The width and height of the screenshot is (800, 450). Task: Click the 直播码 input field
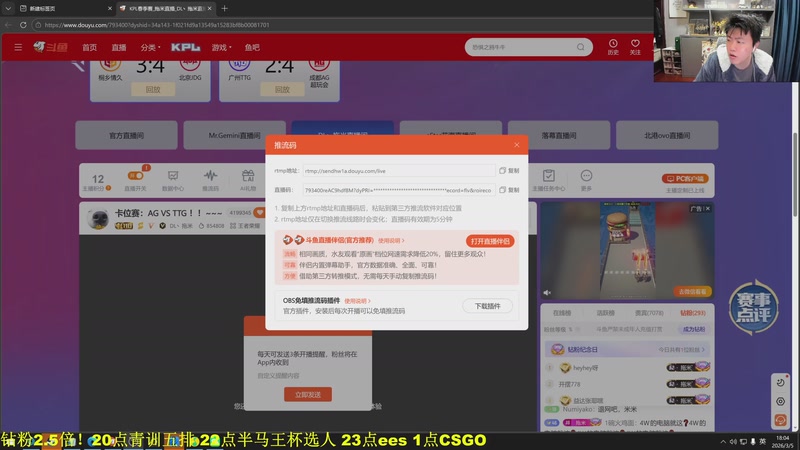398,190
